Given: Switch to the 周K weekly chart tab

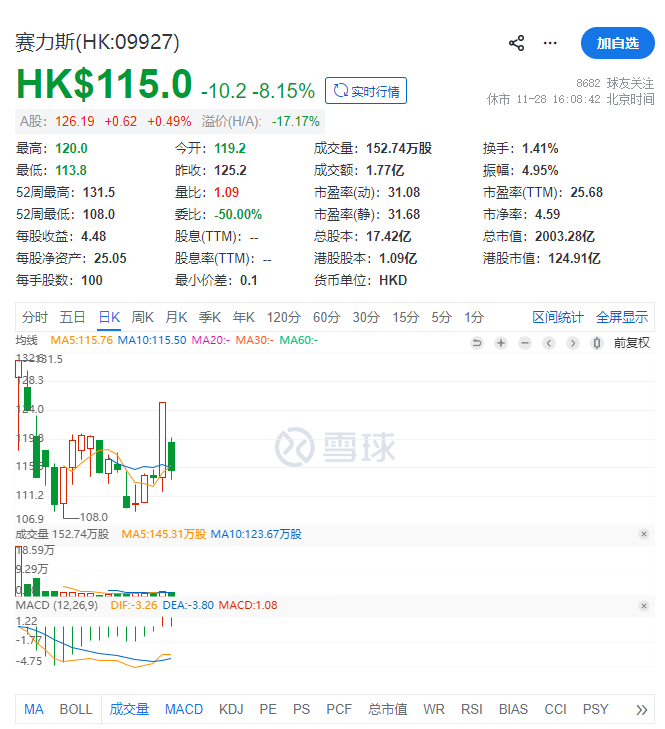Looking at the screenshot, I should click(143, 317).
